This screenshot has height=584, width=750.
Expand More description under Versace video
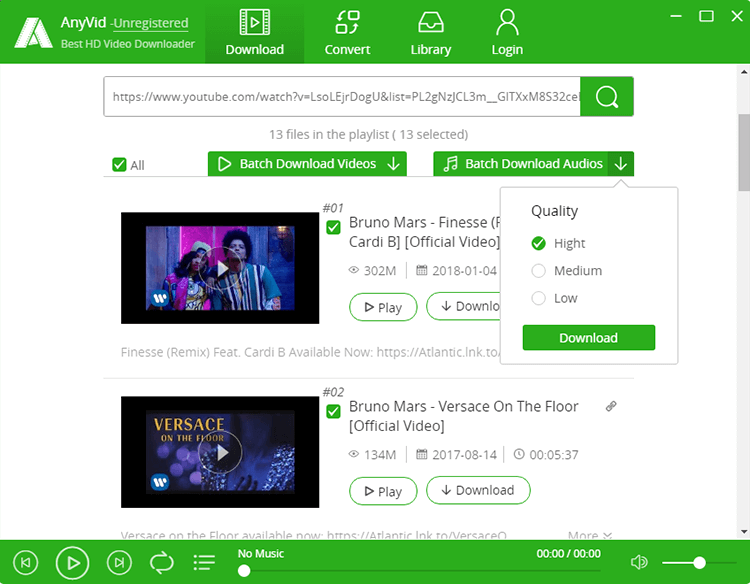[x=590, y=535]
